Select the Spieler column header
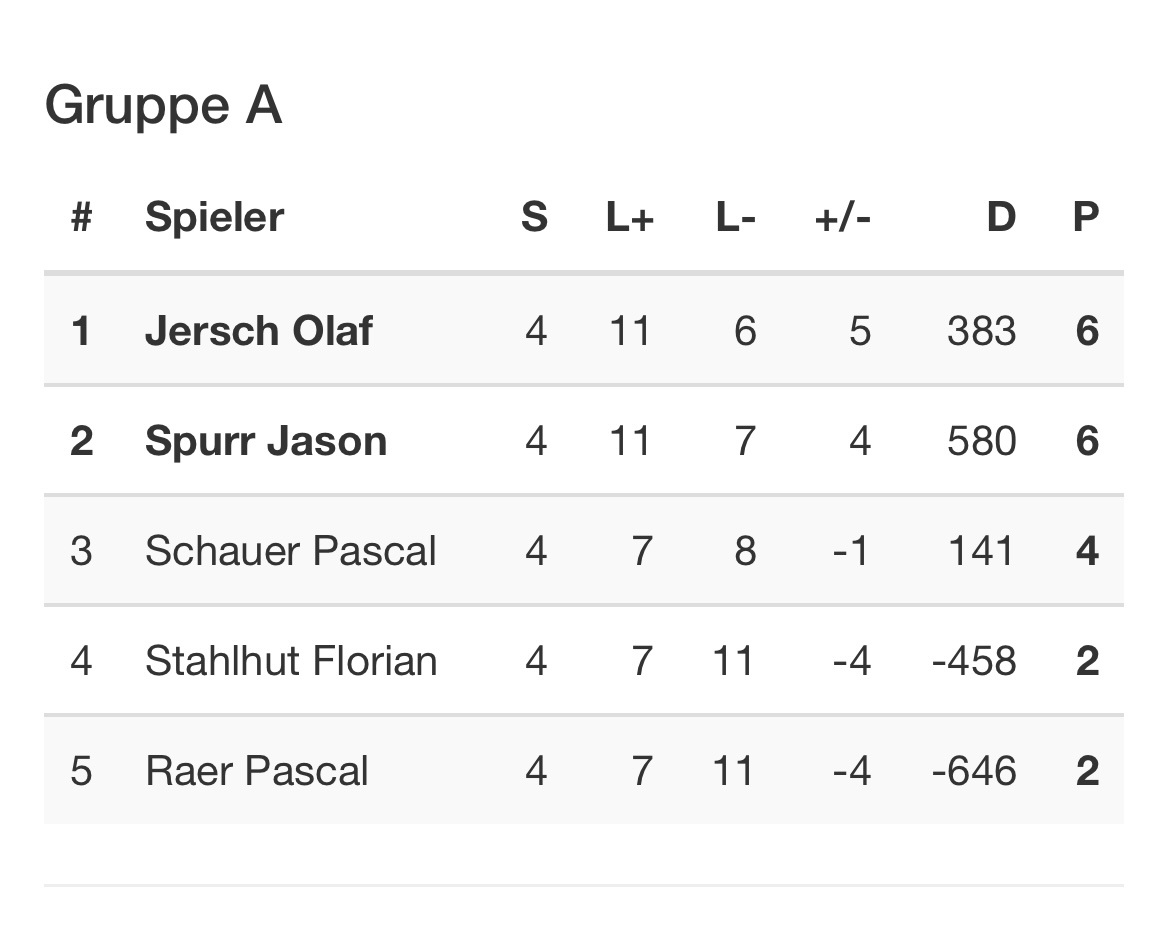This screenshot has height=926, width=1169. click(214, 217)
